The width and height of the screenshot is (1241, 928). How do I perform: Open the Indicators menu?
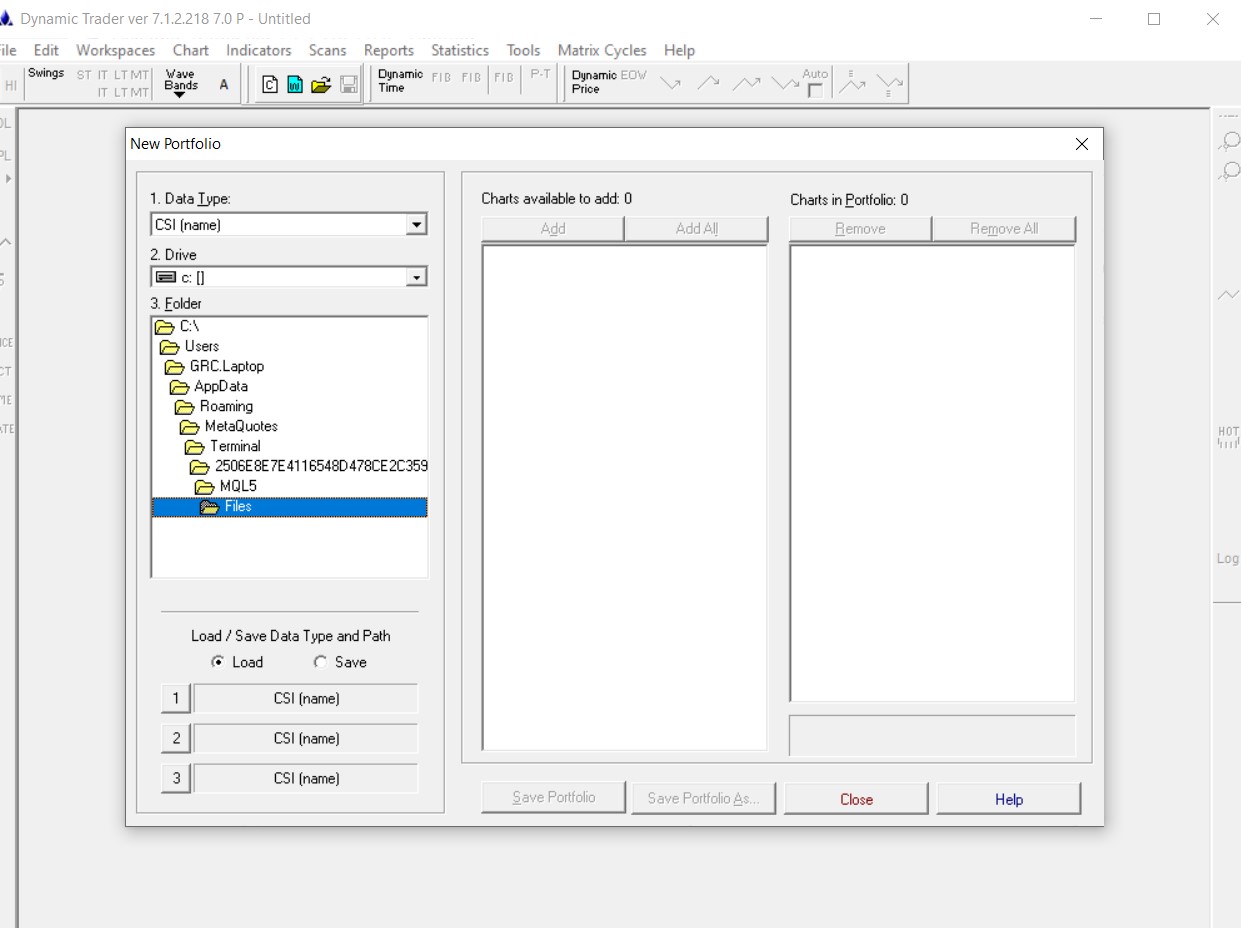[258, 50]
